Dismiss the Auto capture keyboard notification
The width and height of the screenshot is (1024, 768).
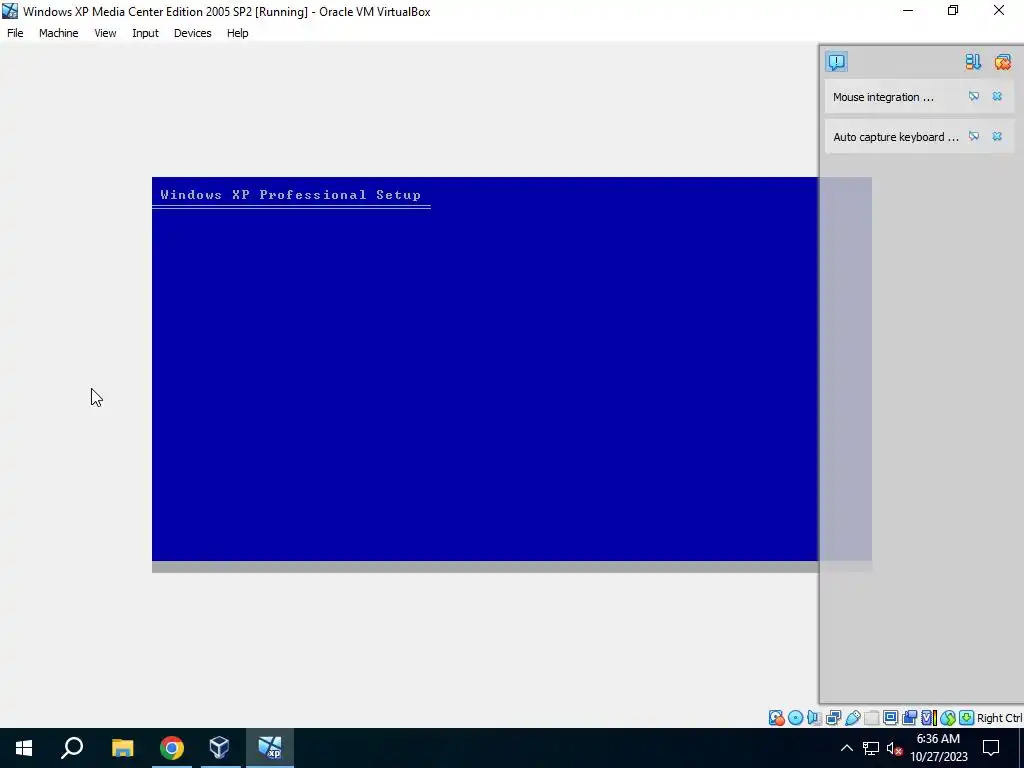[997, 136]
